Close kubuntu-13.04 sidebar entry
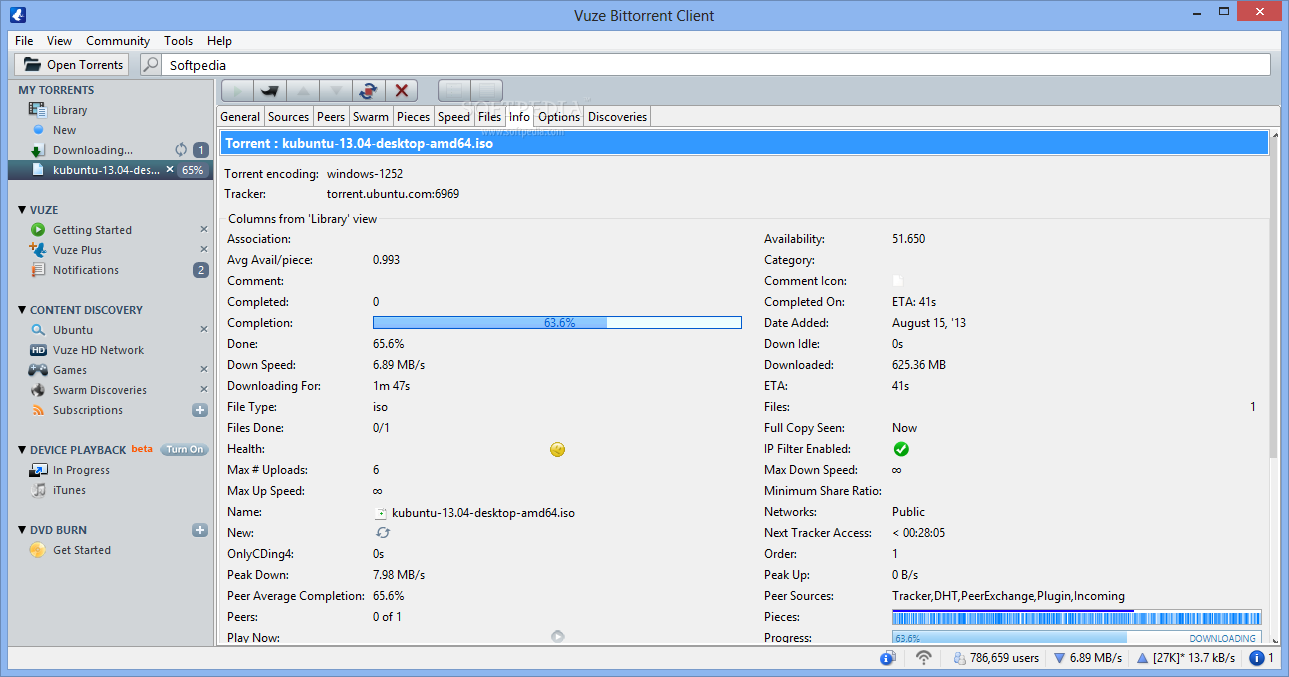 tap(170, 170)
